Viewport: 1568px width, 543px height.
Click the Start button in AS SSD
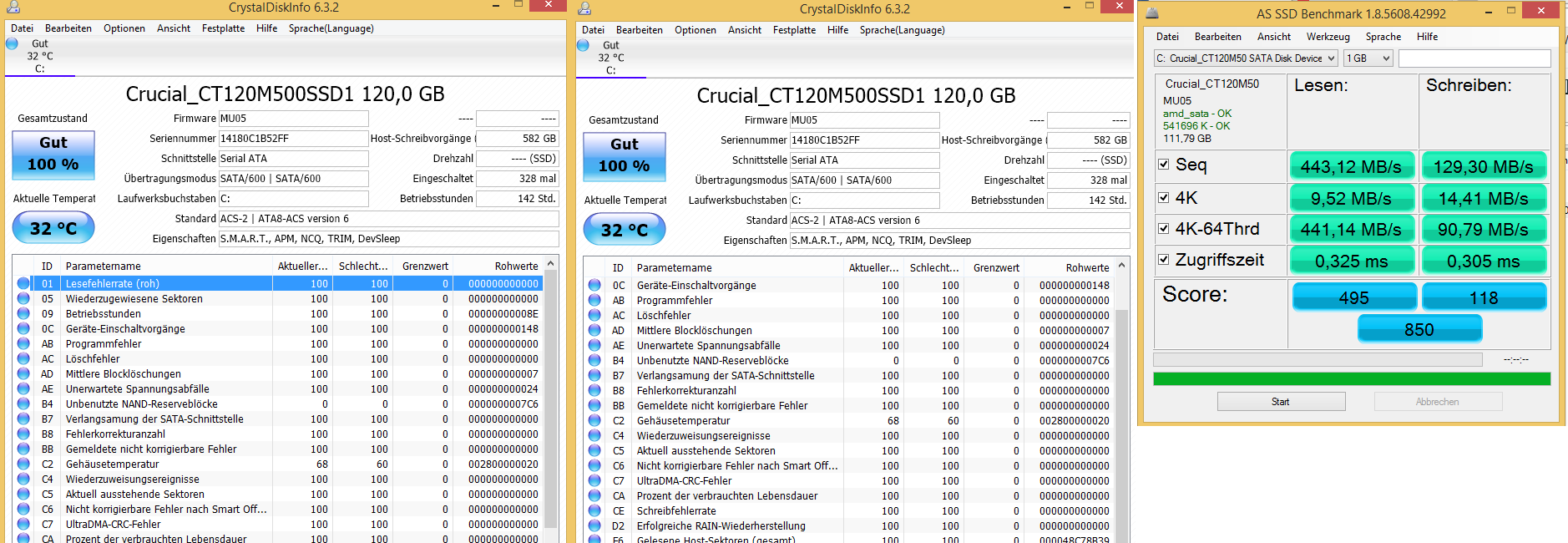1281,402
